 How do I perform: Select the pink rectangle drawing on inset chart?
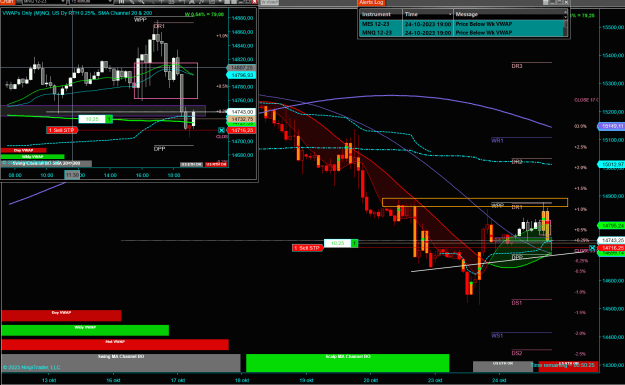pyautogui.click(x=166, y=81)
